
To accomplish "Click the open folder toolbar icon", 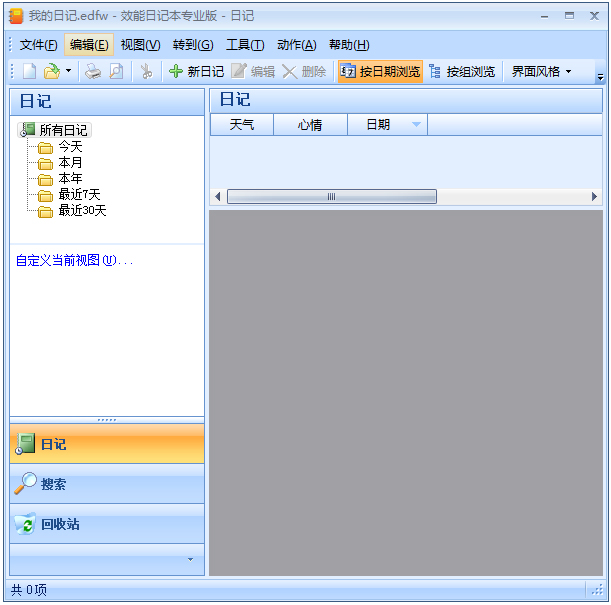I will tap(52, 71).
